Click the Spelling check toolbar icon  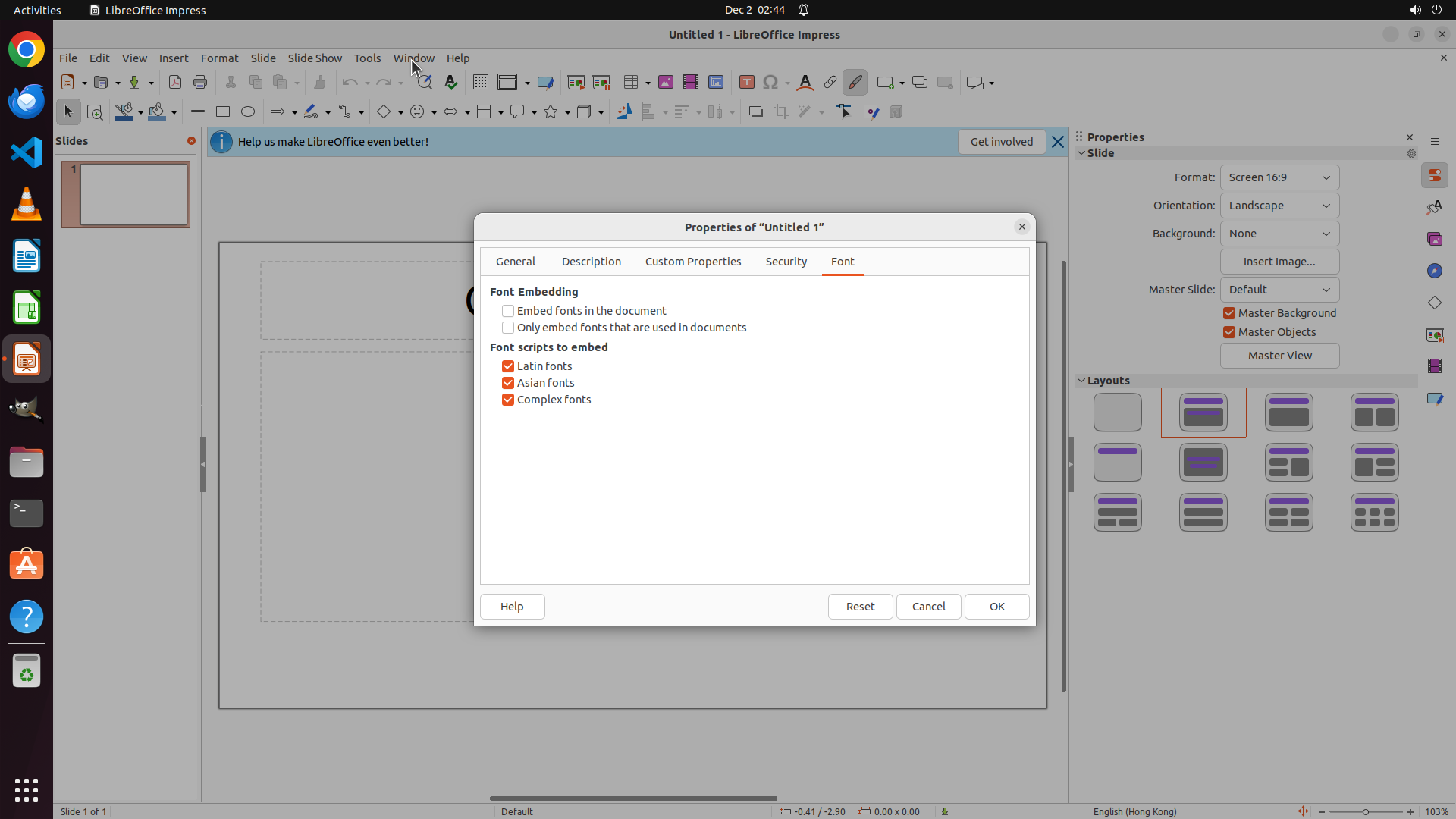tap(451, 83)
